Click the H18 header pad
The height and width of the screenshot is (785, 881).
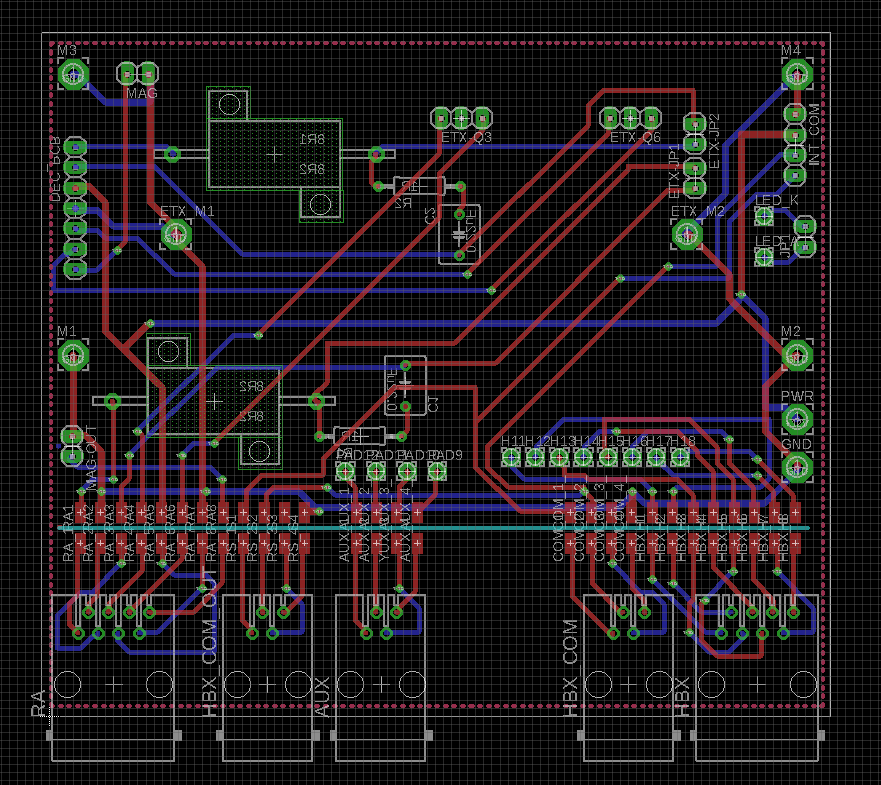click(680, 457)
